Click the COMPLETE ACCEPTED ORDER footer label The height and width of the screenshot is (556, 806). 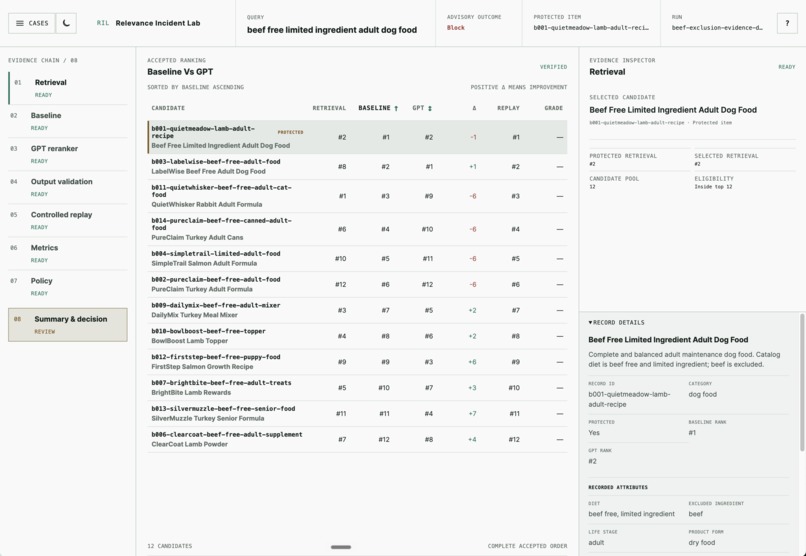coord(527,546)
